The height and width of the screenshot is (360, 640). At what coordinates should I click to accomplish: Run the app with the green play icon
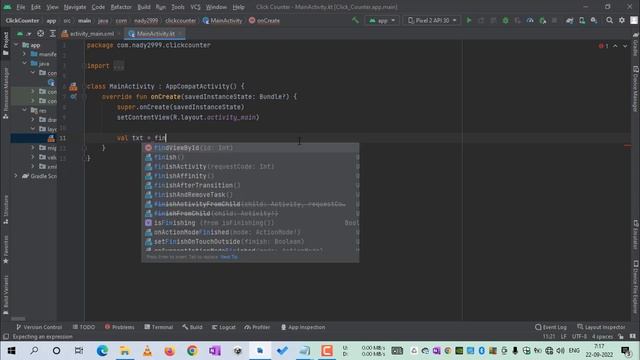[469, 20]
